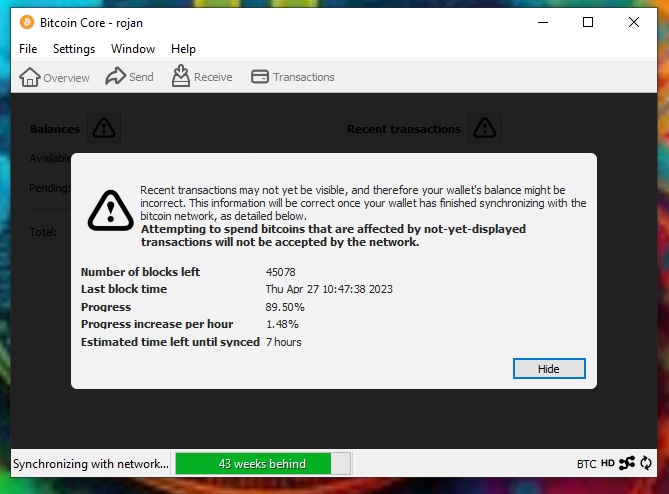
Task: Maximize the Bitcoin Core window
Action: (588, 22)
